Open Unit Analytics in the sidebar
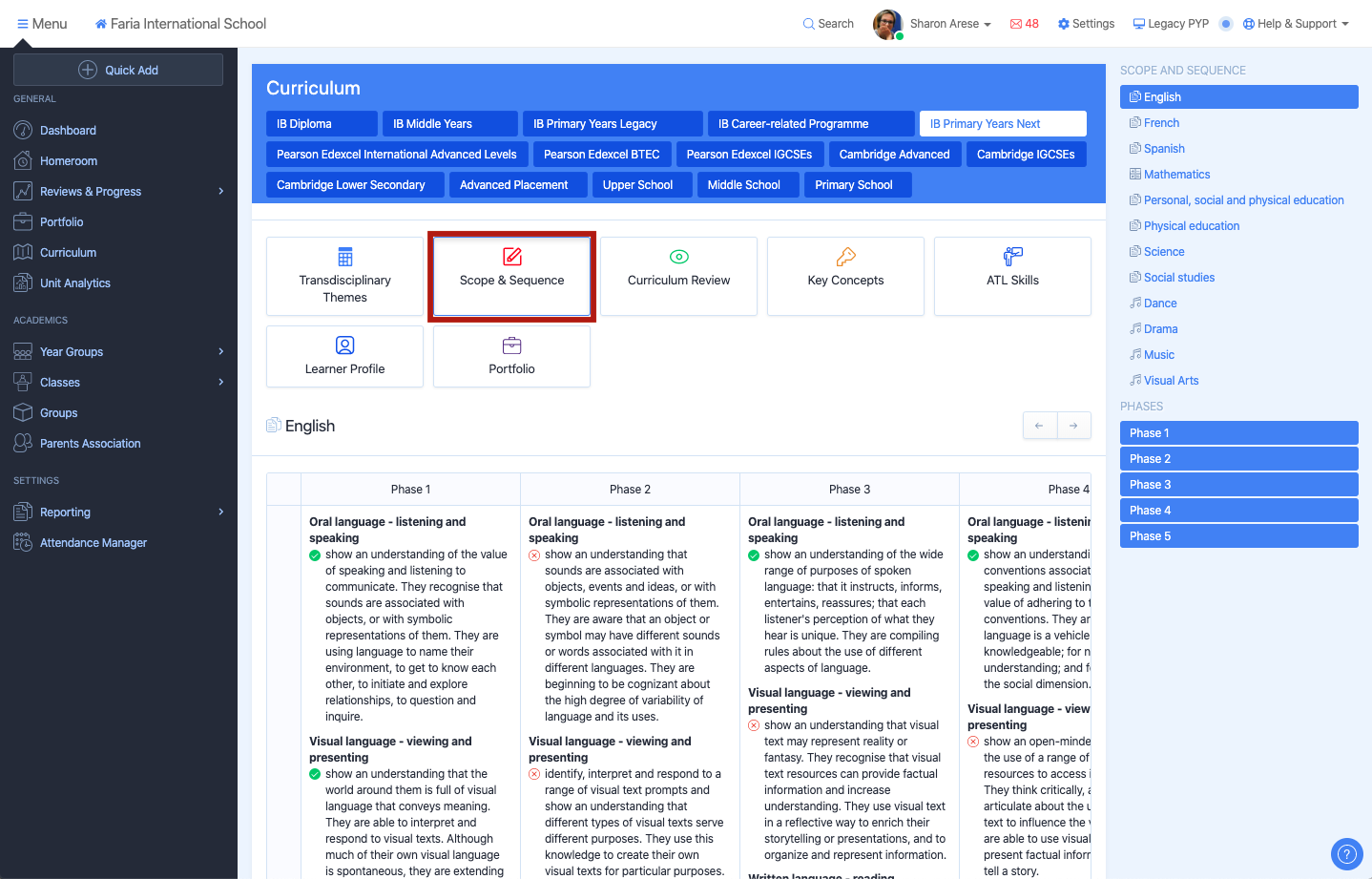The image size is (1372, 879). pos(75,283)
